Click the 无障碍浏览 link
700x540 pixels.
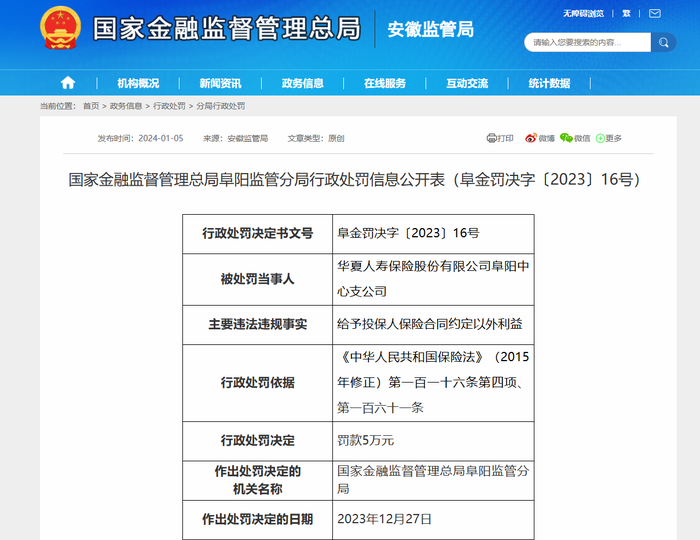[x=583, y=14]
